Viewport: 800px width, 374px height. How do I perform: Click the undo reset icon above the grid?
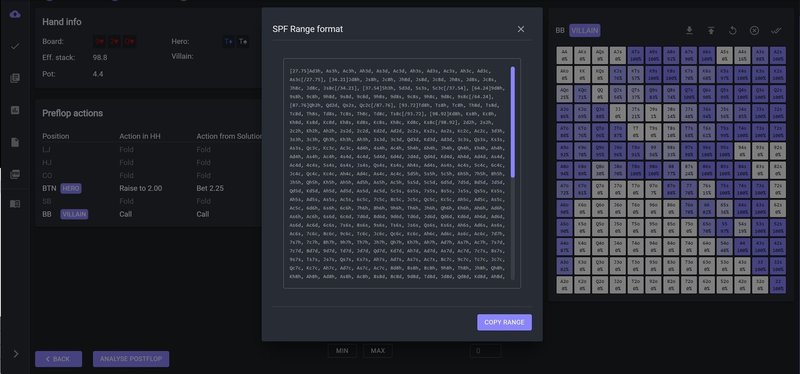(x=733, y=31)
